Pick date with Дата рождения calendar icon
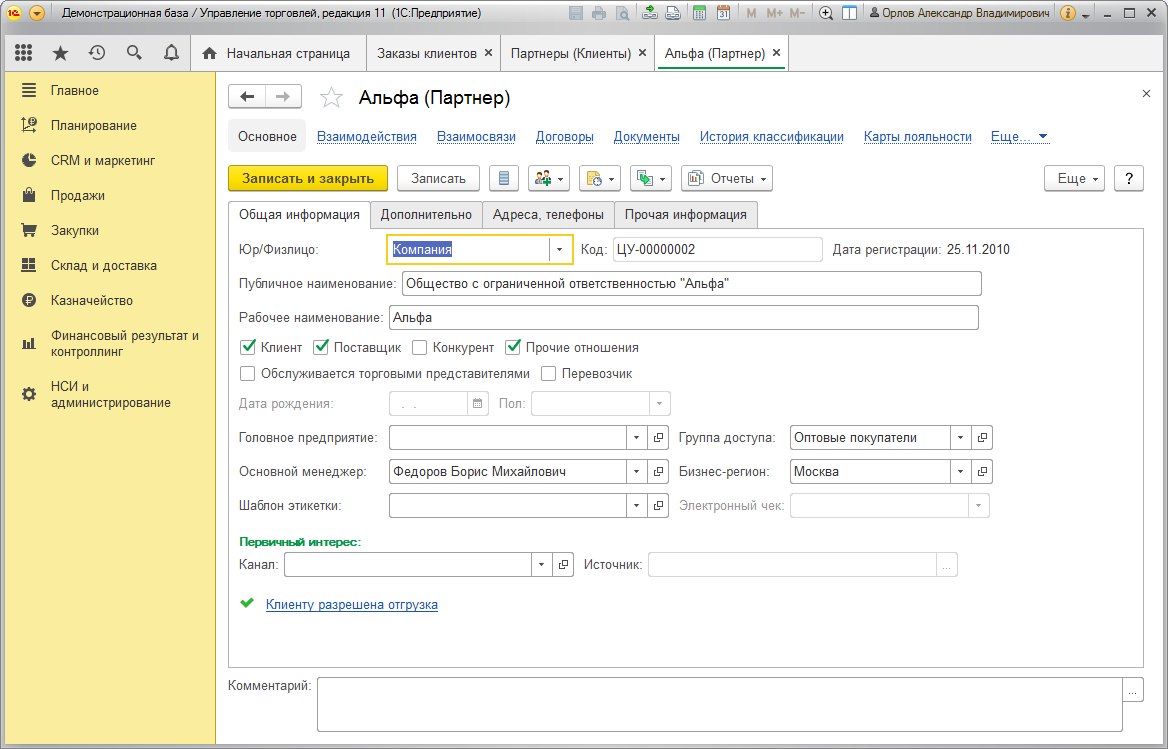Screen dimensions: 1168x749 pos(477,404)
